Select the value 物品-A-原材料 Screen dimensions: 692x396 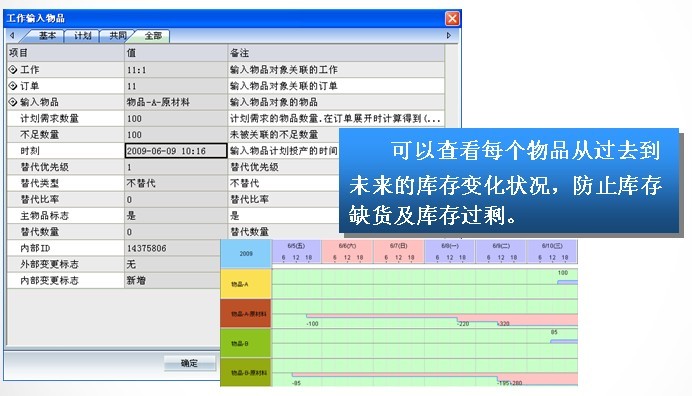pos(176,102)
